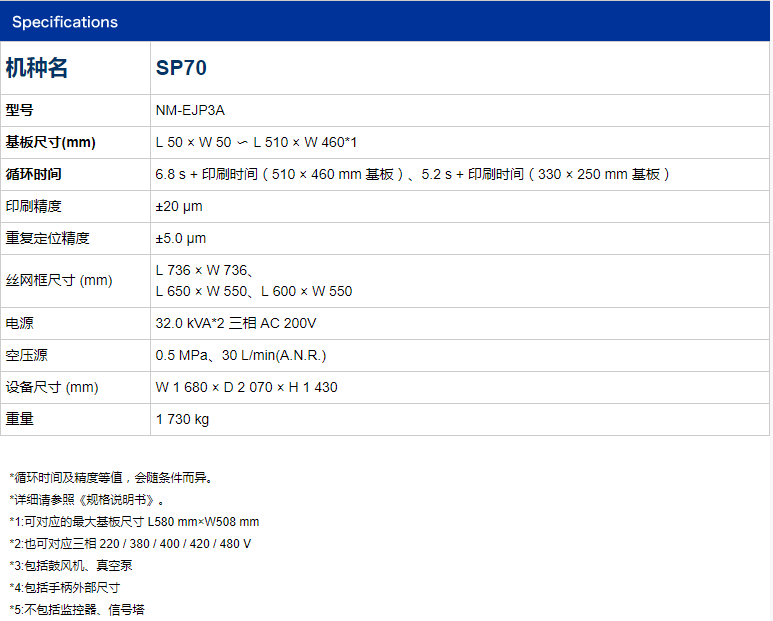Select the 电源 label
The height and width of the screenshot is (621, 773).
pos(20,323)
